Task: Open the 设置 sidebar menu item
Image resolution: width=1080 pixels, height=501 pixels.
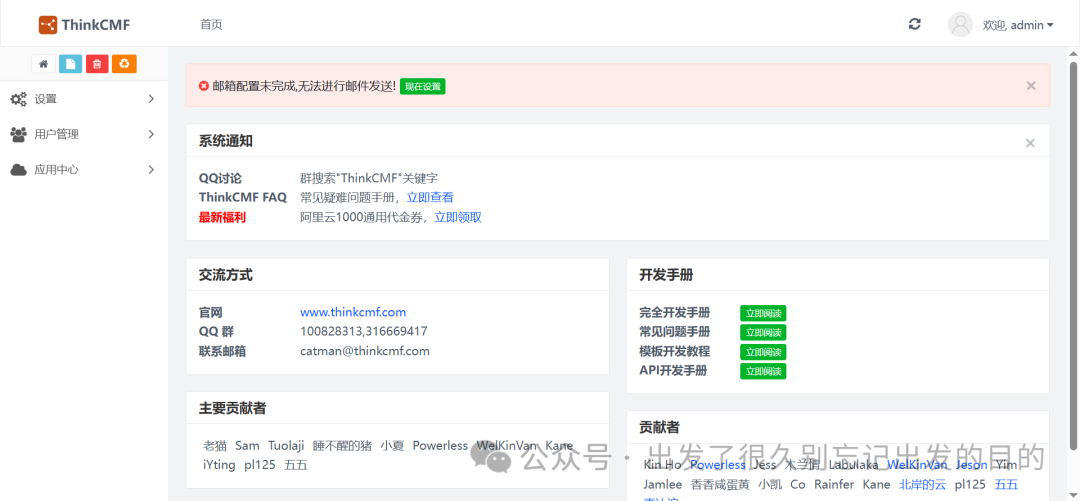Action: 84,99
